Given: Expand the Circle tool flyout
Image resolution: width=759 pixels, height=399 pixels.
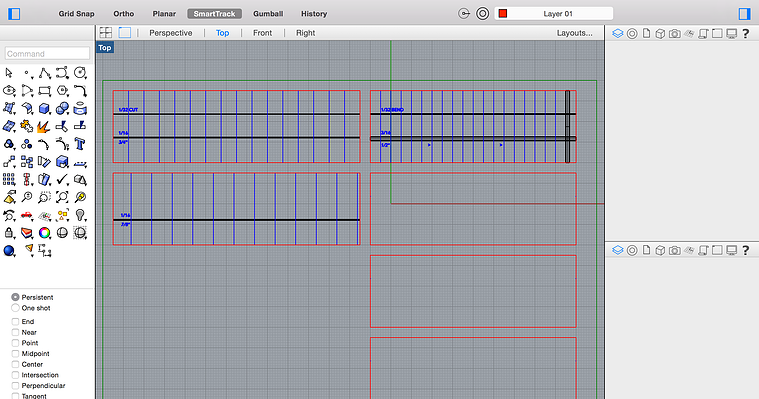Looking at the screenshot, I should coord(80,73).
